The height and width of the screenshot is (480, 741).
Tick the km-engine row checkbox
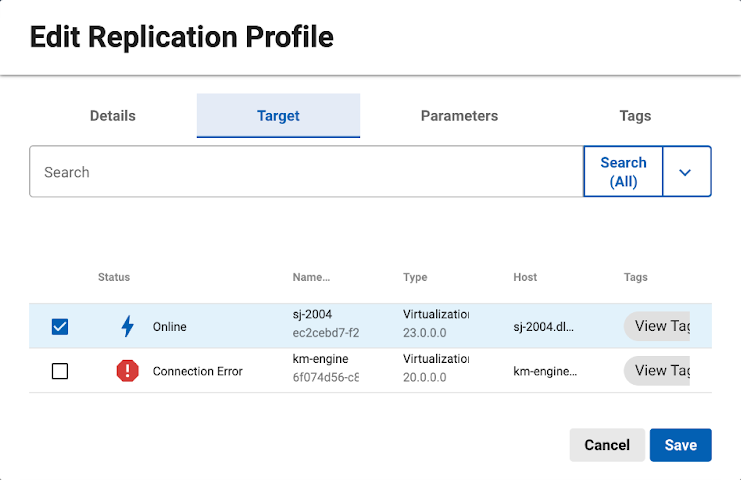[60, 371]
